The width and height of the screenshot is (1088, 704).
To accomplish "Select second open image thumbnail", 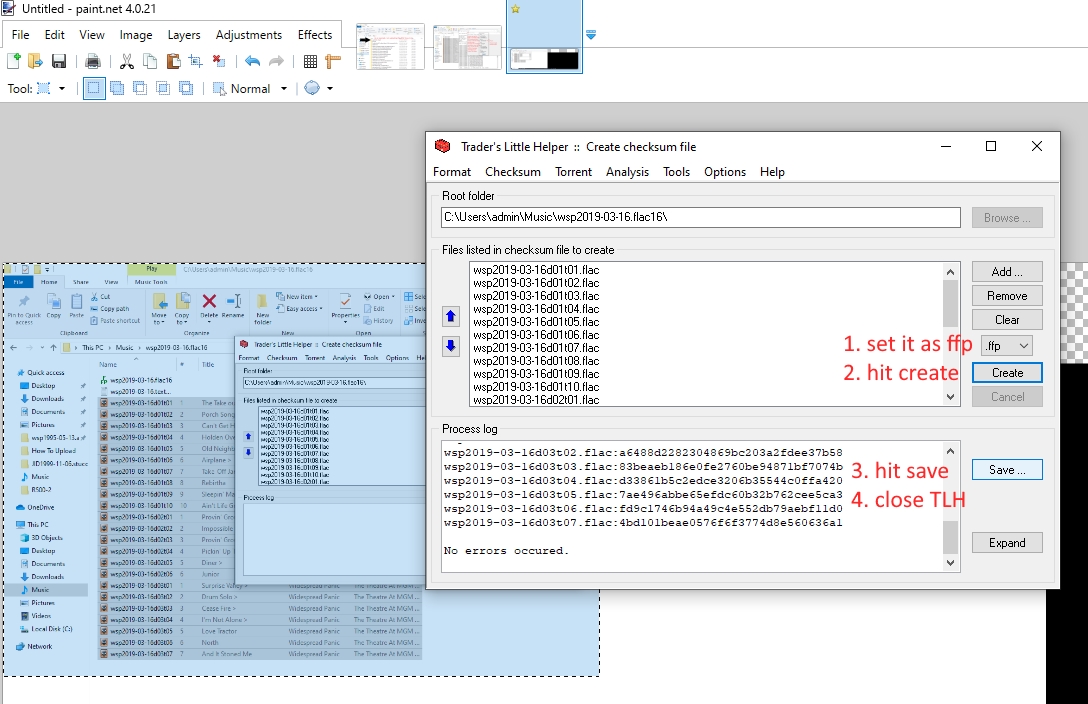I will point(467,46).
